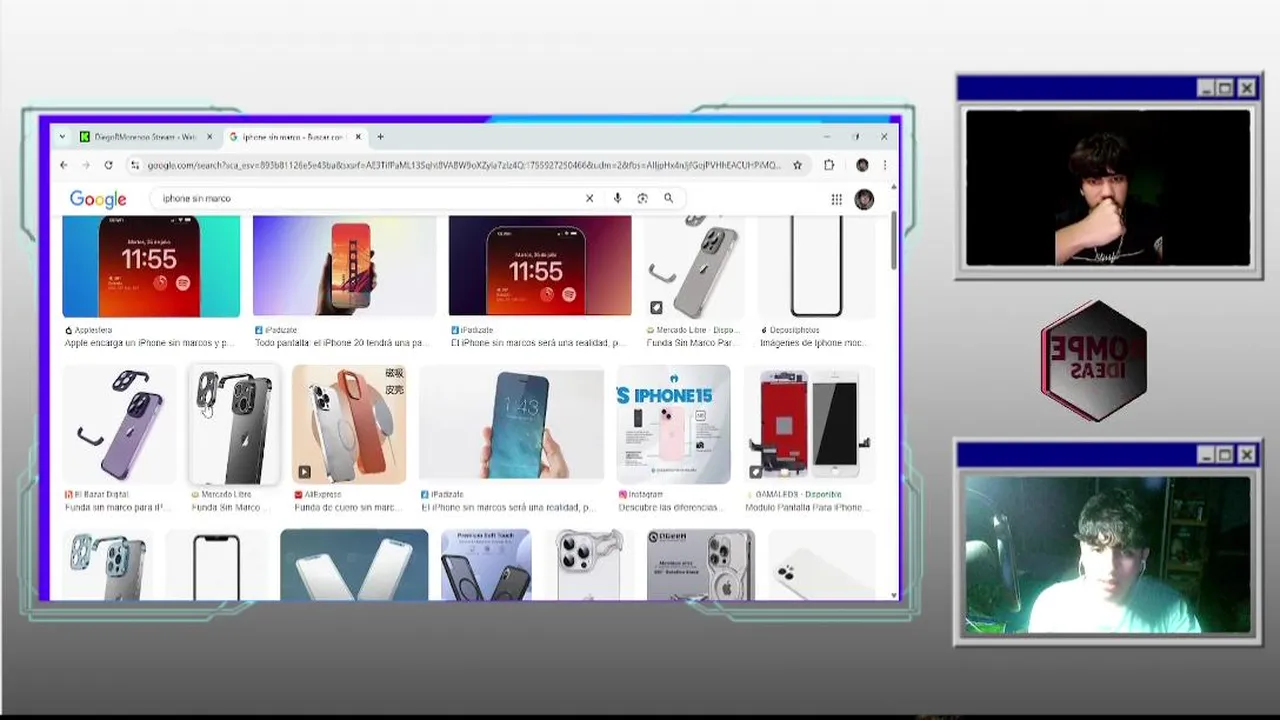The width and height of the screenshot is (1280, 720).
Task: Reload the current page
Action: pyautogui.click(x=108, y=165)
